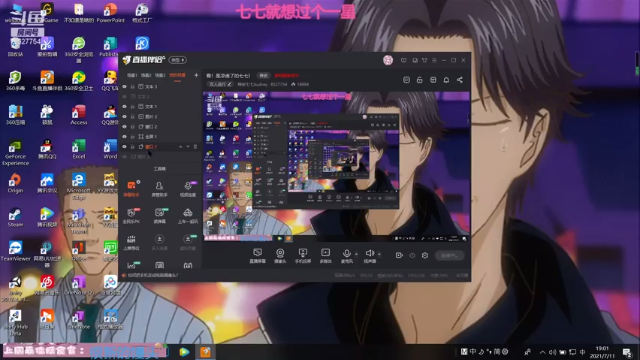Move 窗口 1 layer up with arrow
This screenshot has width=640, height=360.
point(180,147)
